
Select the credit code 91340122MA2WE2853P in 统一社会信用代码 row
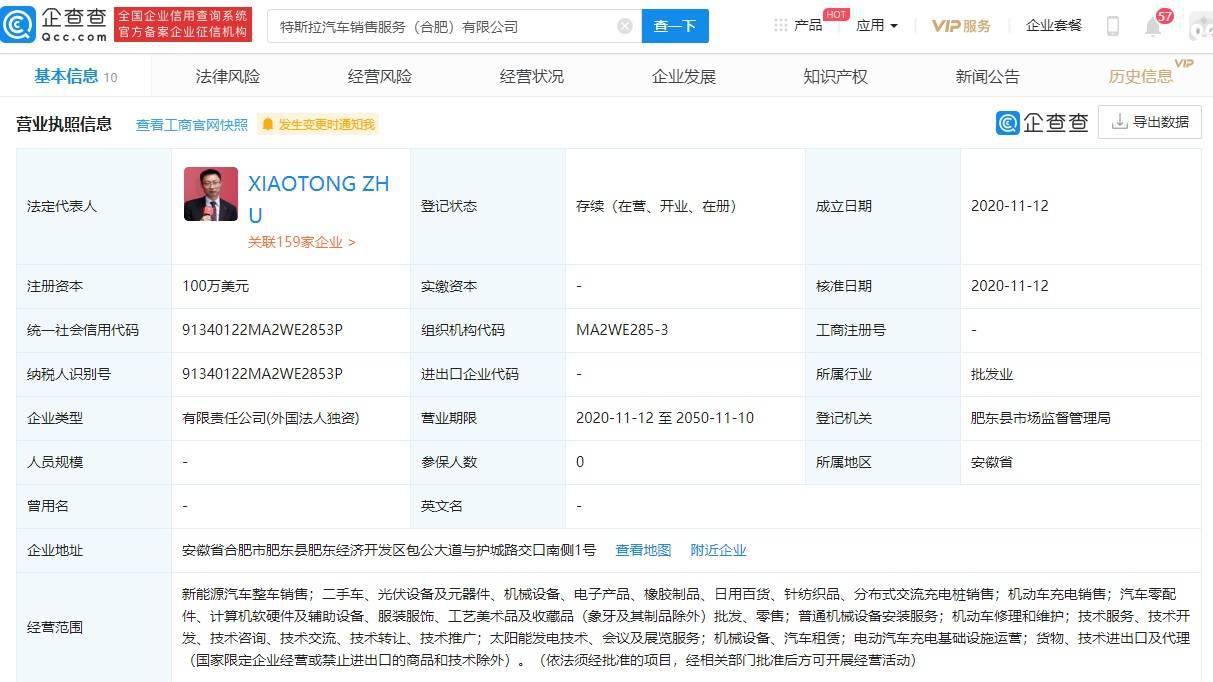[x=262, y=330]
